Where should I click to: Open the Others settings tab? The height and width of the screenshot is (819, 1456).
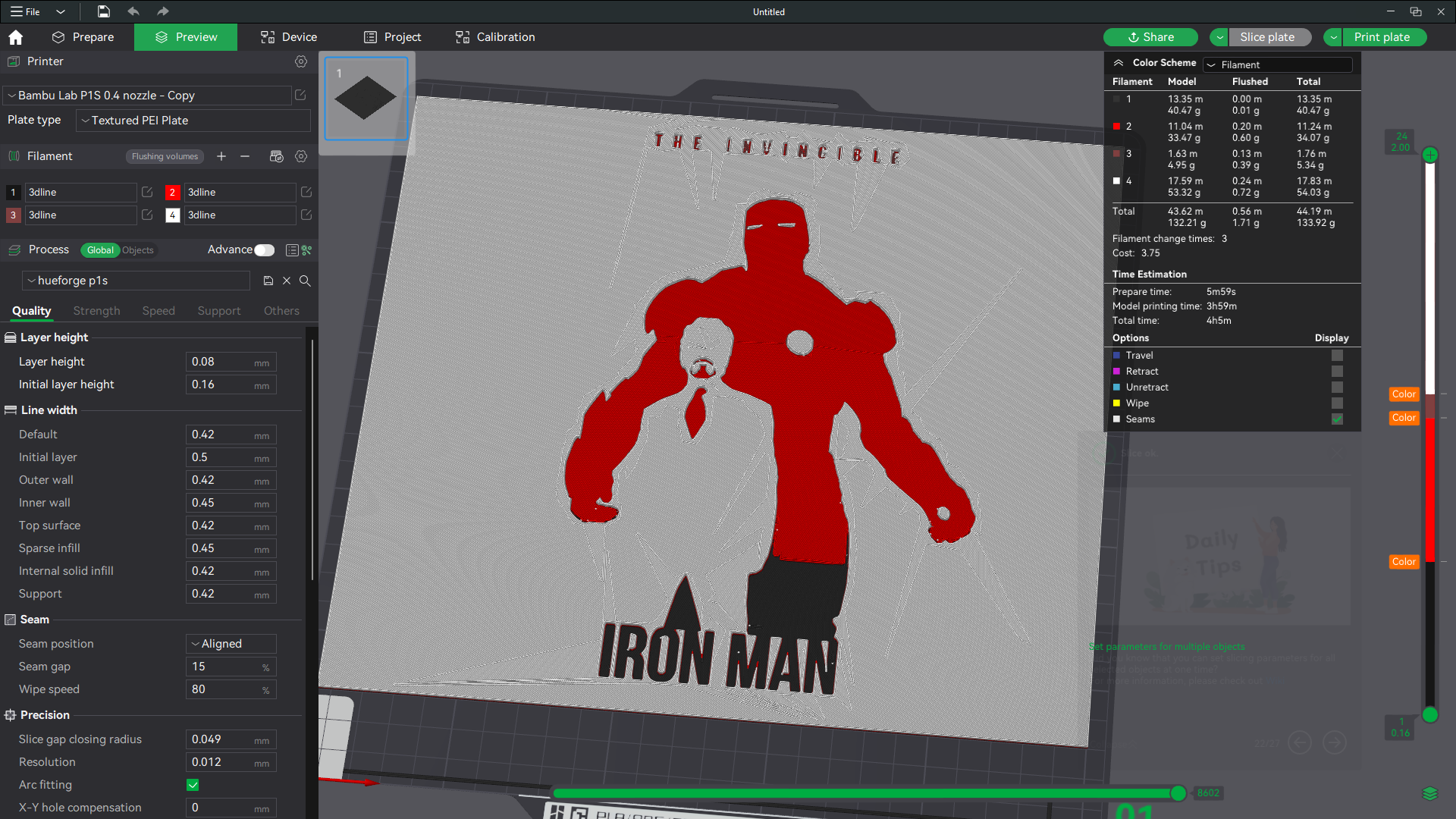[x=281, y=311]
